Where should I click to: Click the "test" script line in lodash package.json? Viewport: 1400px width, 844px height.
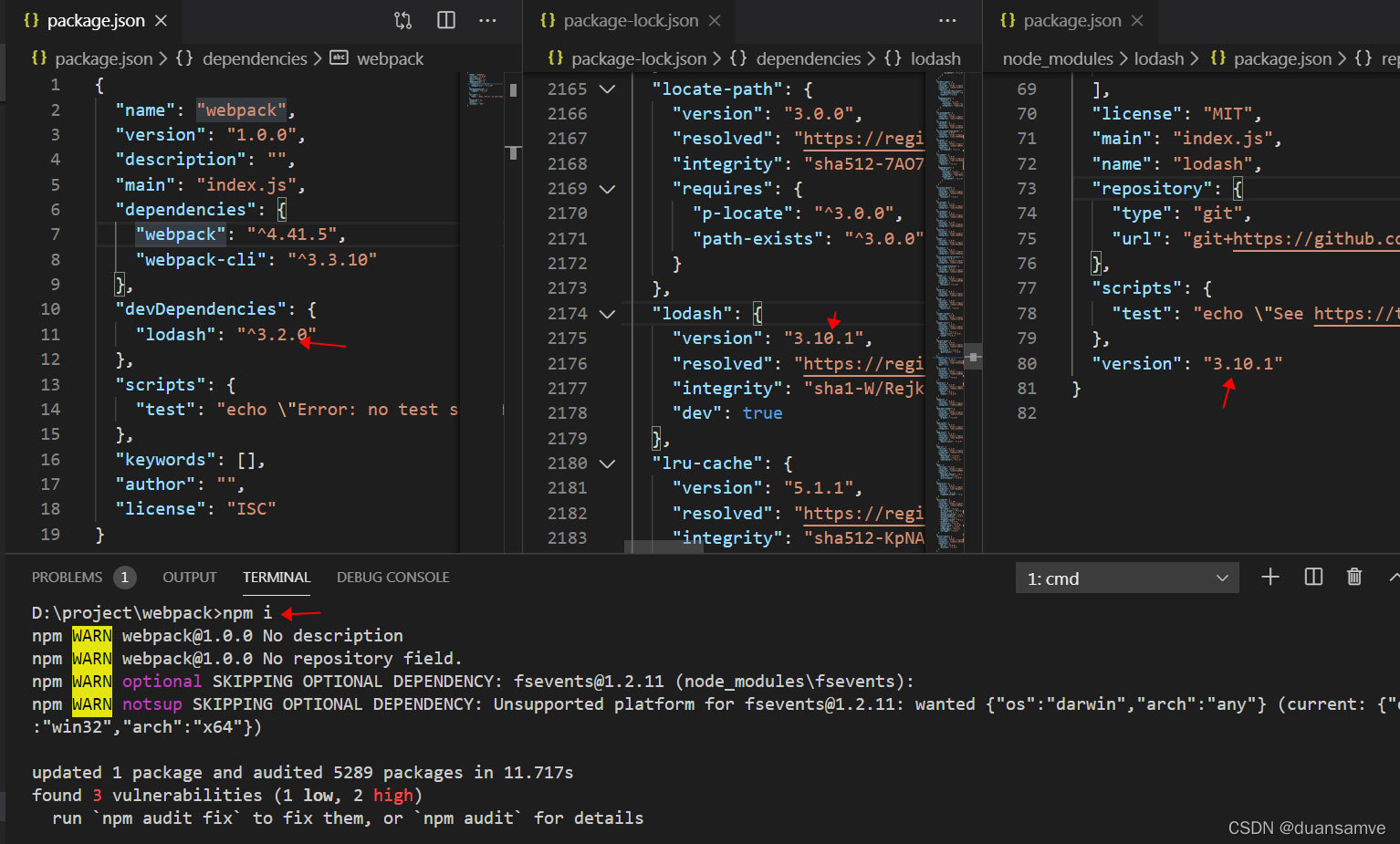(1256, 314)
